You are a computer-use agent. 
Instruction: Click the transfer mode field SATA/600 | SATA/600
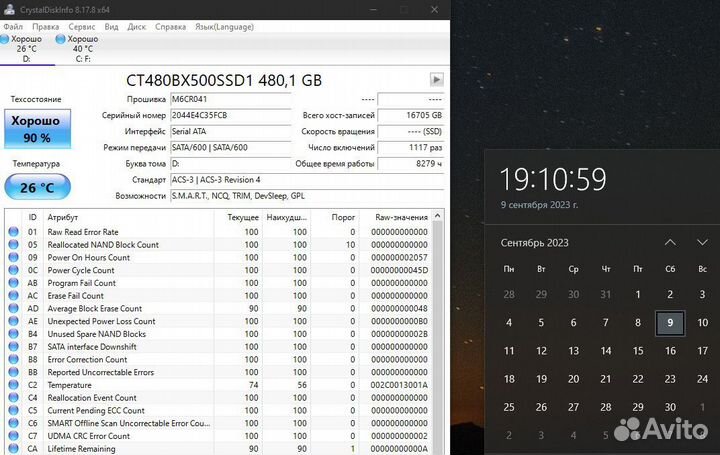point(231,147)
